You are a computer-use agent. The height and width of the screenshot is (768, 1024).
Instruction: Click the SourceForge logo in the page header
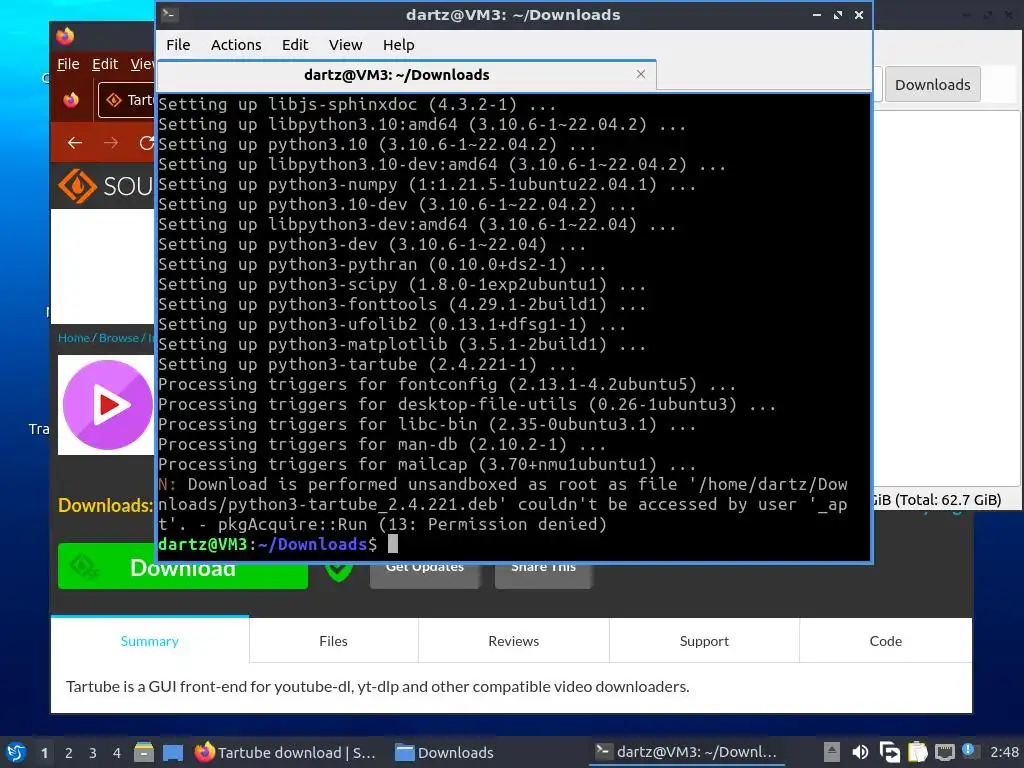click(106, 186)
